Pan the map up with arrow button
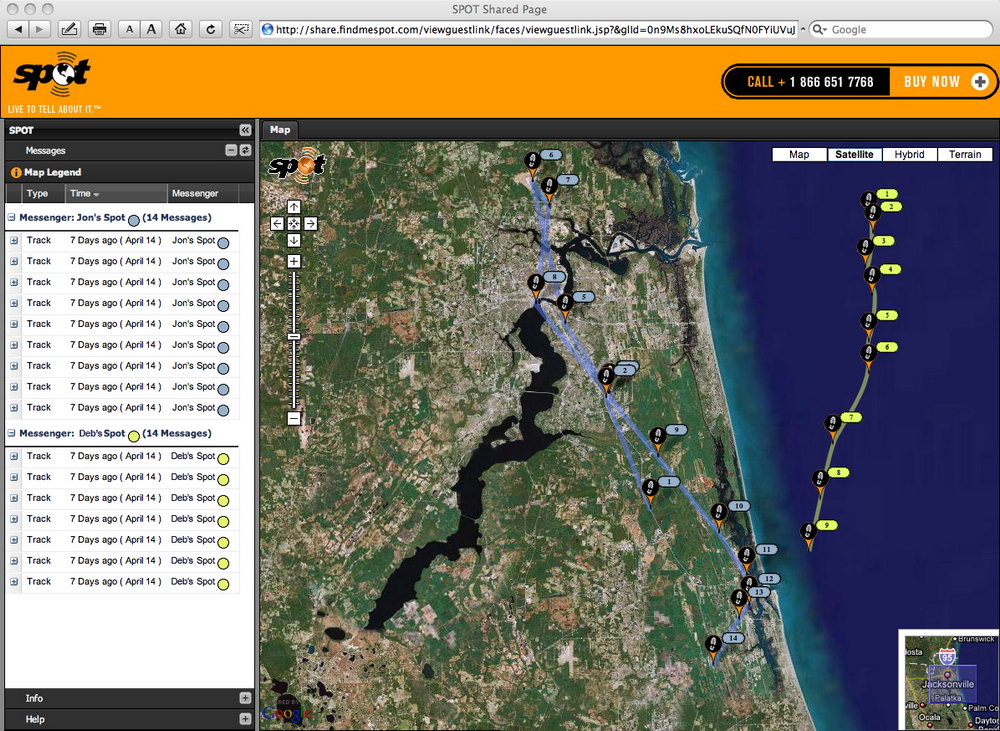The height and width of the screenshot is (731, 1000). click(294, 207)
